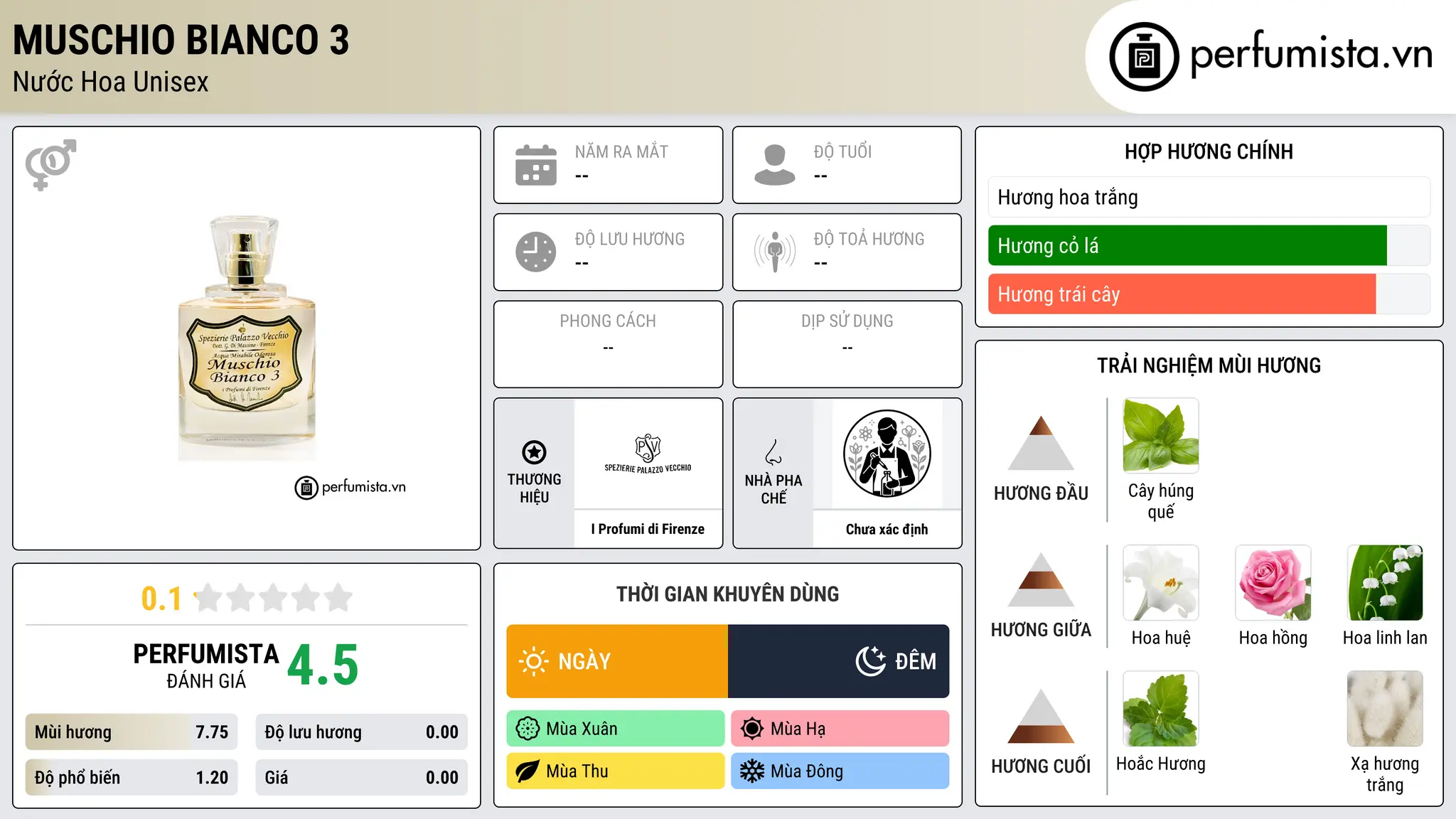Screen dimensions: 1456x819
Task: Click the clock icon for longevity
Action: tap(536, 252)
